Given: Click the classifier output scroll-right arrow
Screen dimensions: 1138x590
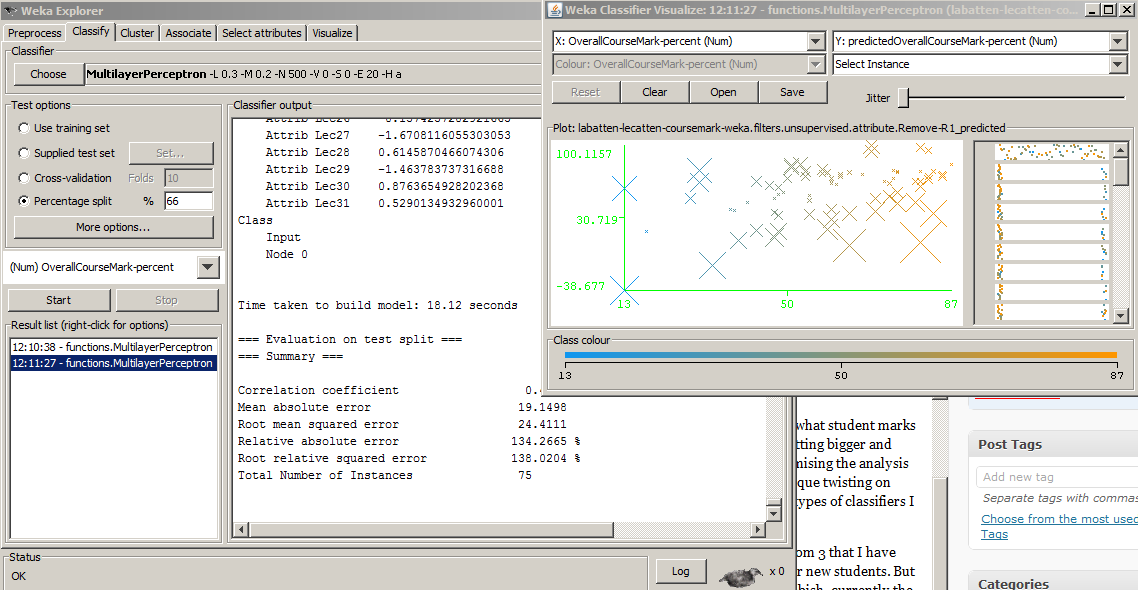Looking at the screenshot, I should [758, 530].
